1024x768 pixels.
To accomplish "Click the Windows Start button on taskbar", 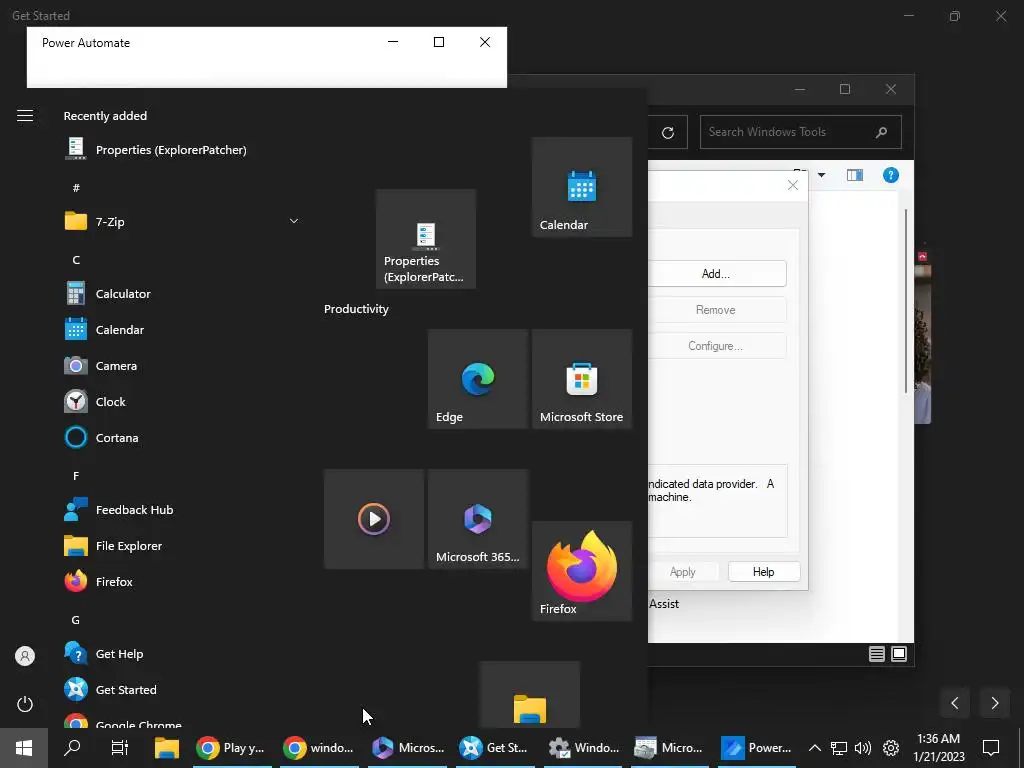I will [24, 748].
